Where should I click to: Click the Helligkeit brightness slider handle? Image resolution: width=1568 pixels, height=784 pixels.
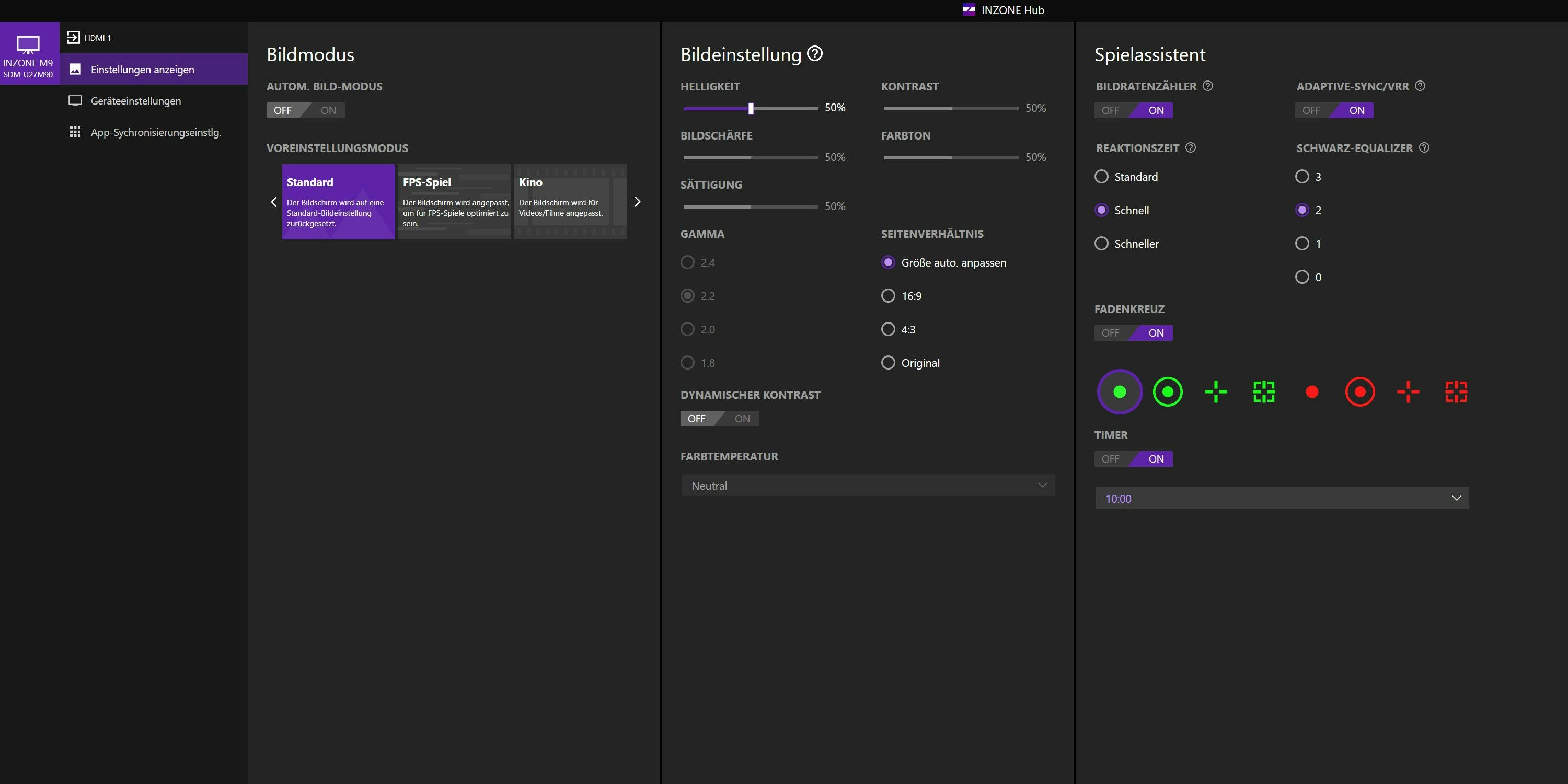751,108
